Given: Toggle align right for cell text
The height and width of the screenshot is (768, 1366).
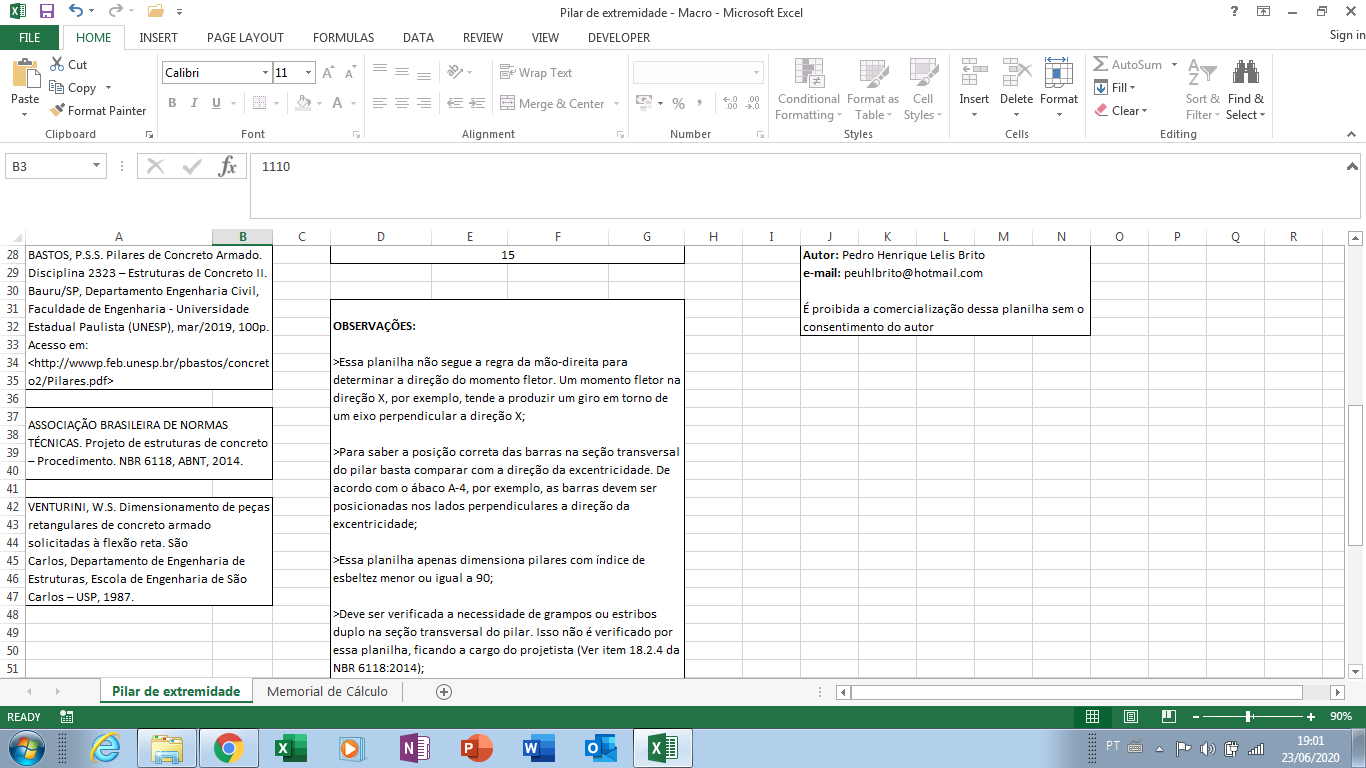Looking at the screenshot, I should [x=424, y=103].
